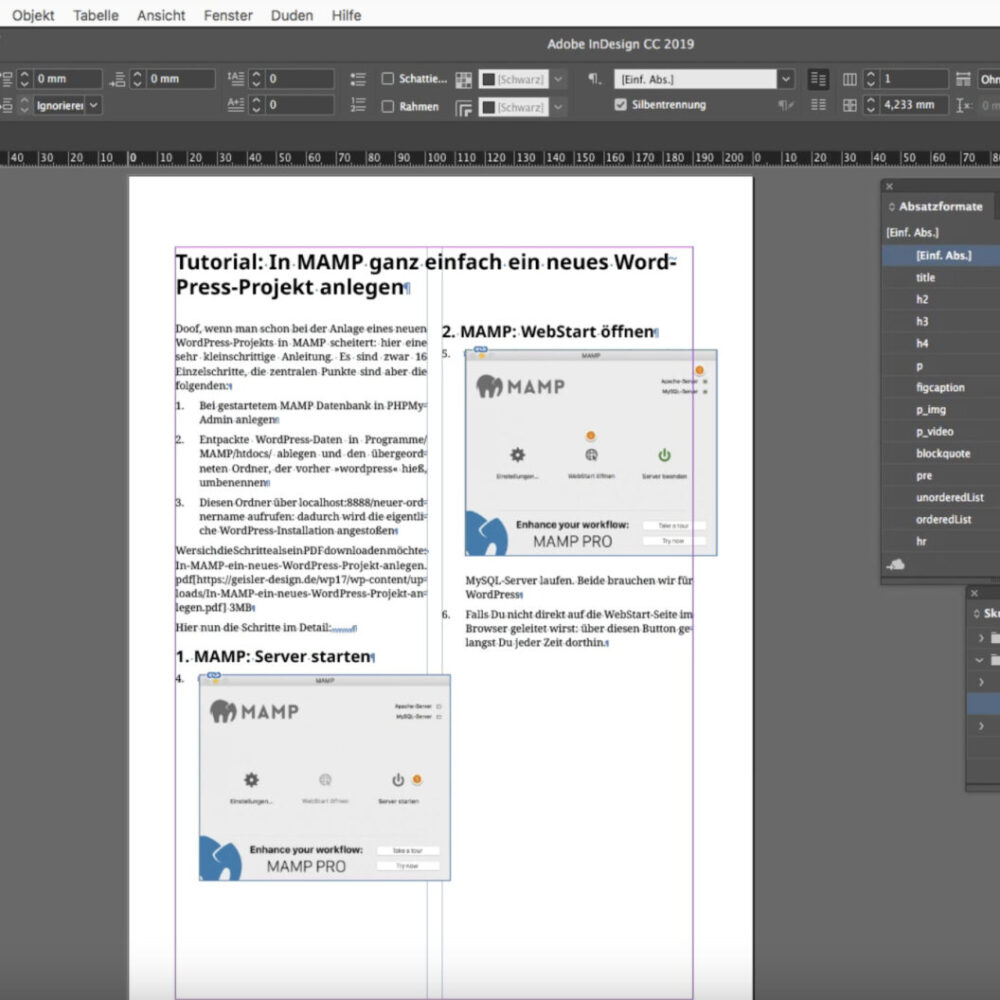This screenshot has width=1000, height=1000.
Task: Collapse the opened folder in scripts panel
Action: [980, 660]
